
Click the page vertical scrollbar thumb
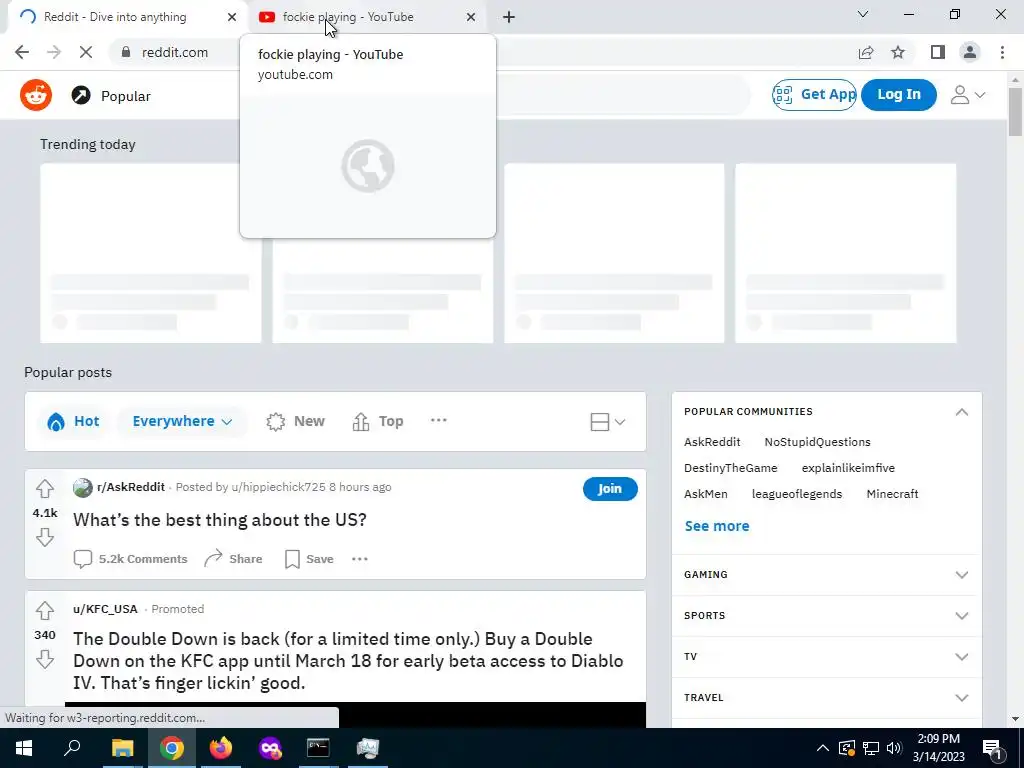(1015, 111)
